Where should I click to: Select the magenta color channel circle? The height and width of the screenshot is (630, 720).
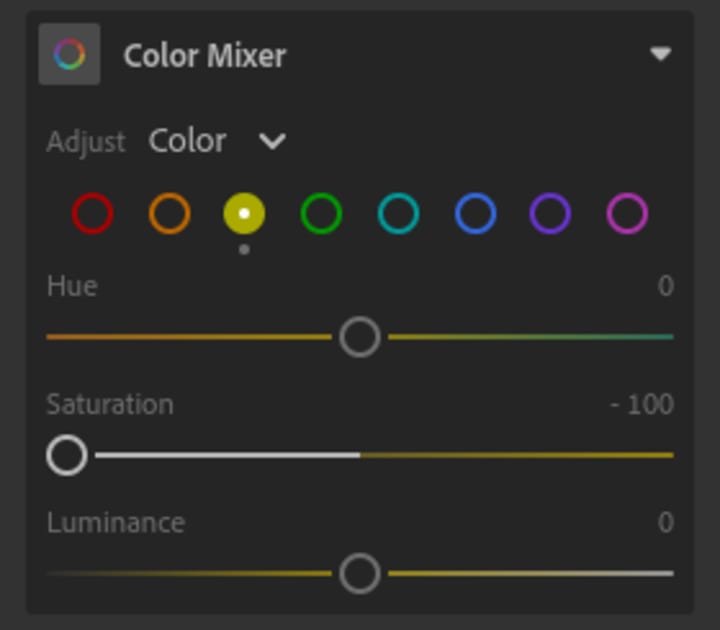pos(627,214)
